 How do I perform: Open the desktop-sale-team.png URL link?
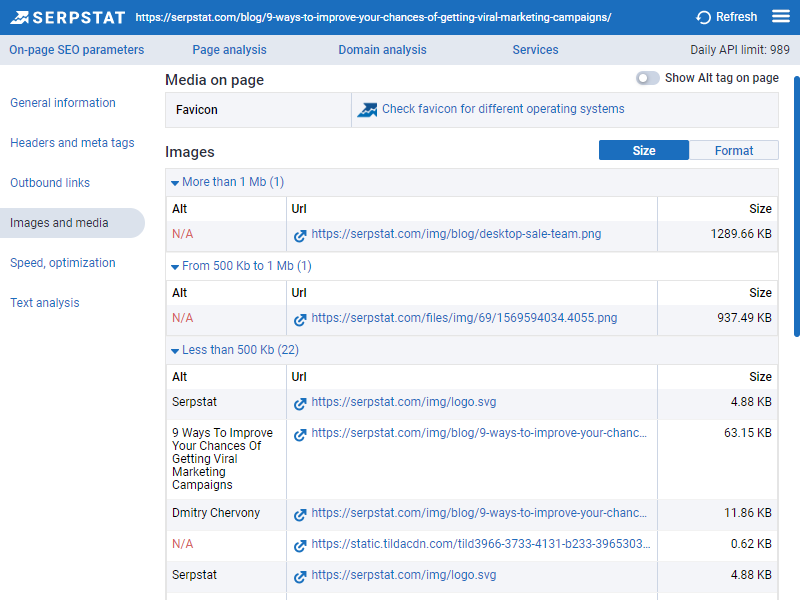point(456,234)
